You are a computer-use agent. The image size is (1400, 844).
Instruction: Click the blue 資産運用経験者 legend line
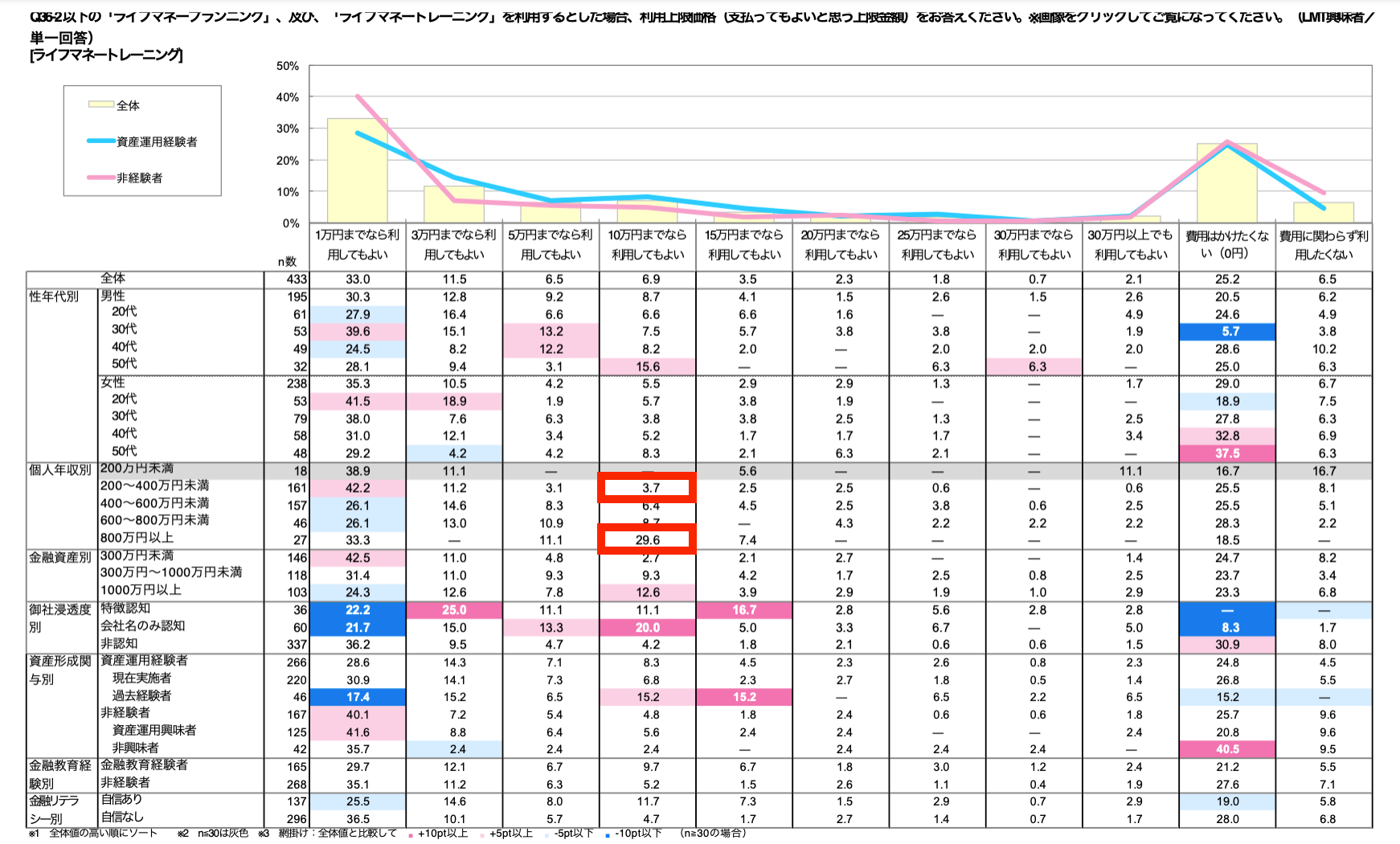point(101,141)
